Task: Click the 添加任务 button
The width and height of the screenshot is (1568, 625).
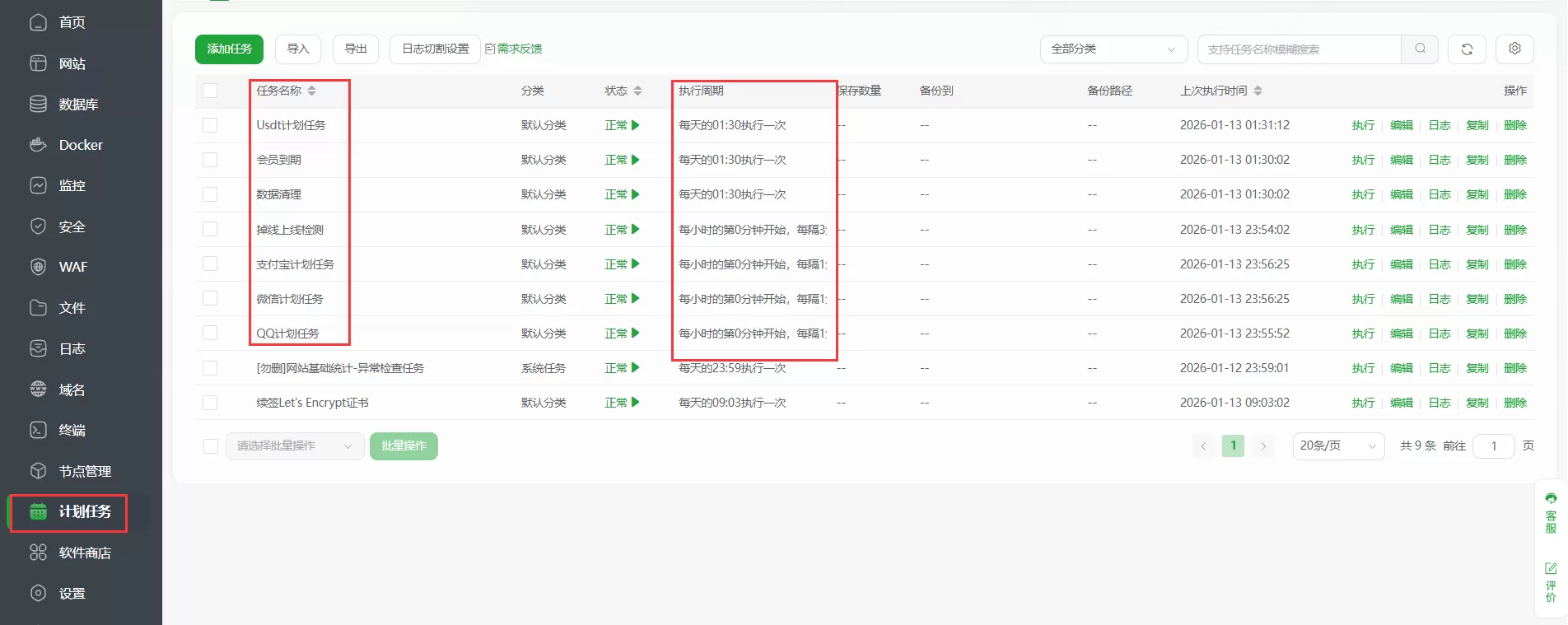Action: 229,49
